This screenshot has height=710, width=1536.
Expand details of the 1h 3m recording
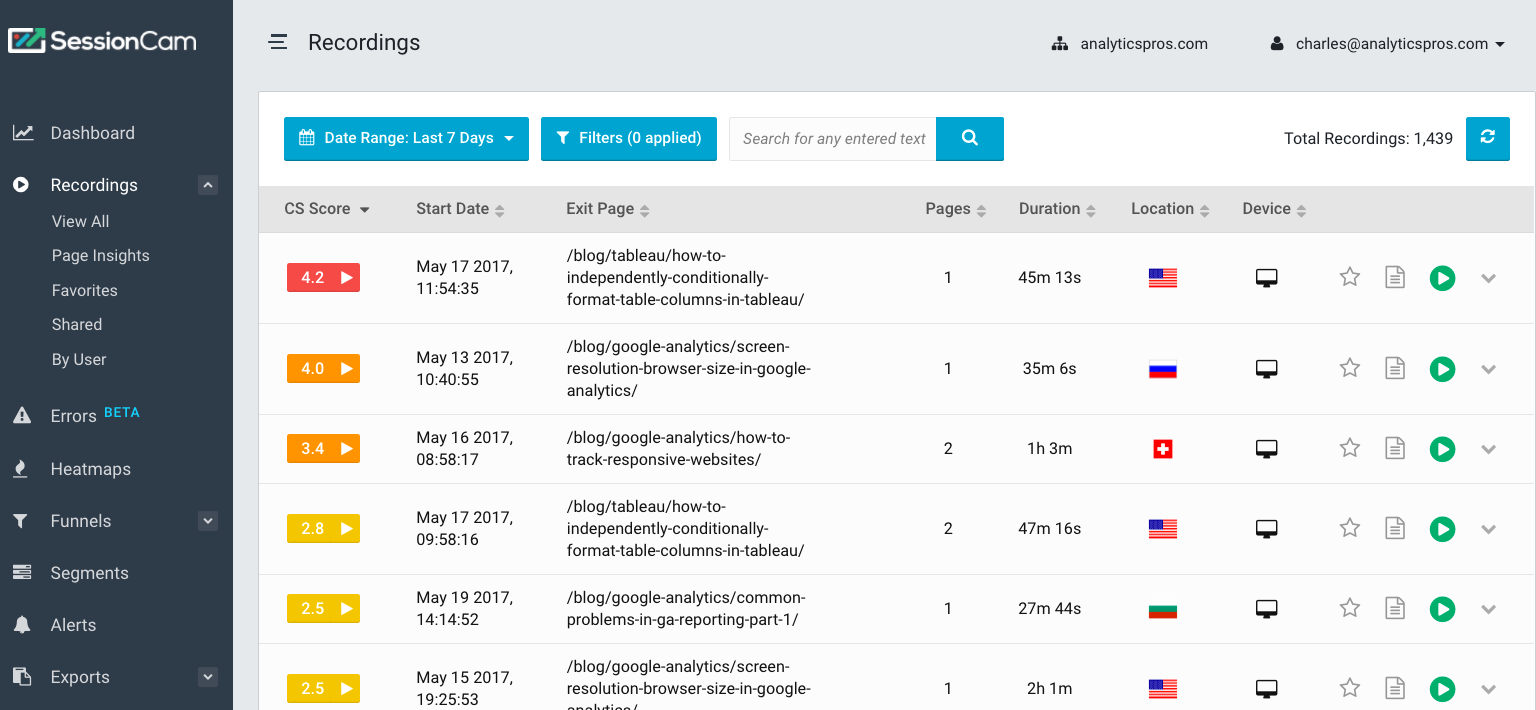[x=1488, y=449]
